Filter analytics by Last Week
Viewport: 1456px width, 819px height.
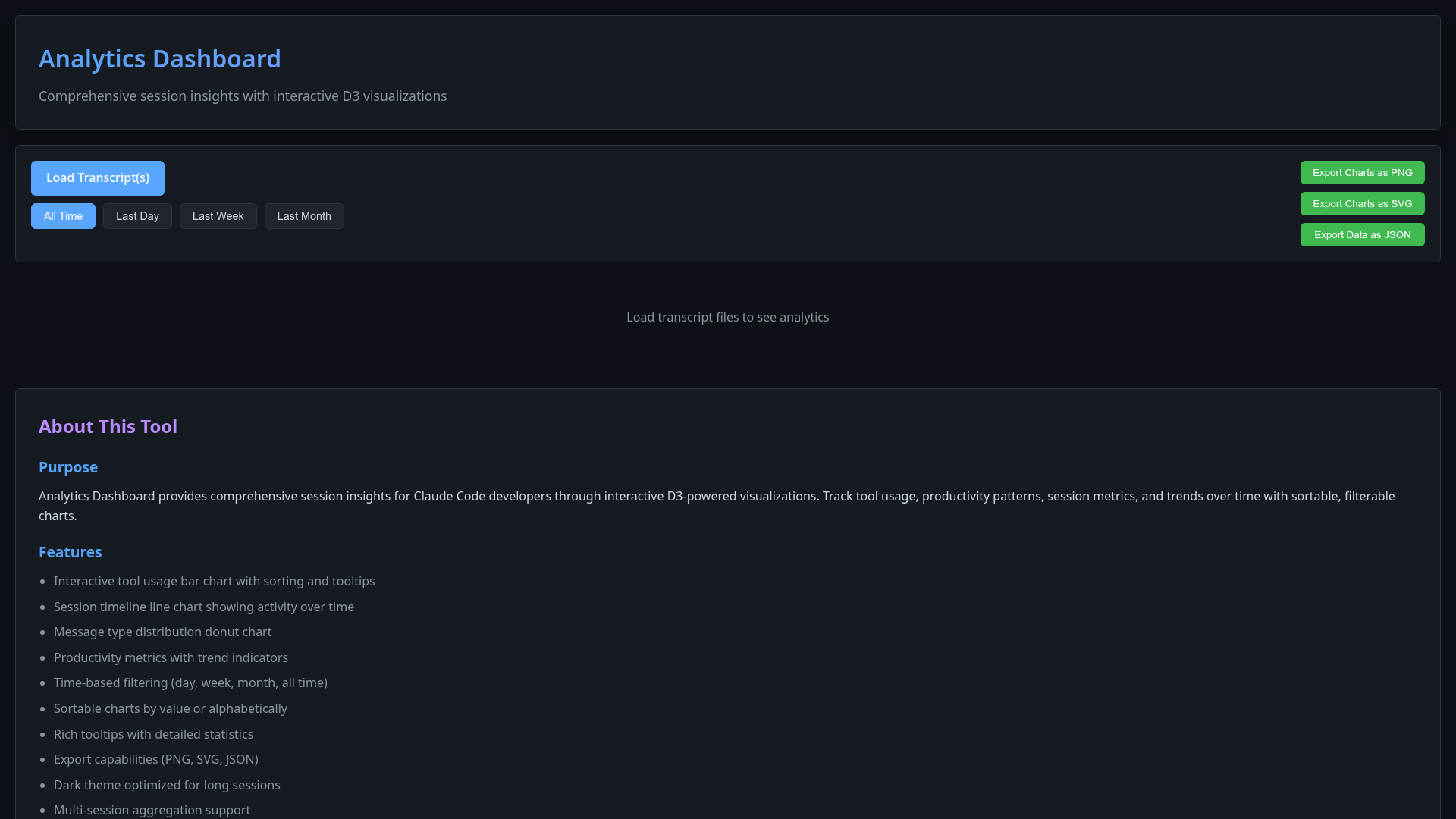point(218,216)
